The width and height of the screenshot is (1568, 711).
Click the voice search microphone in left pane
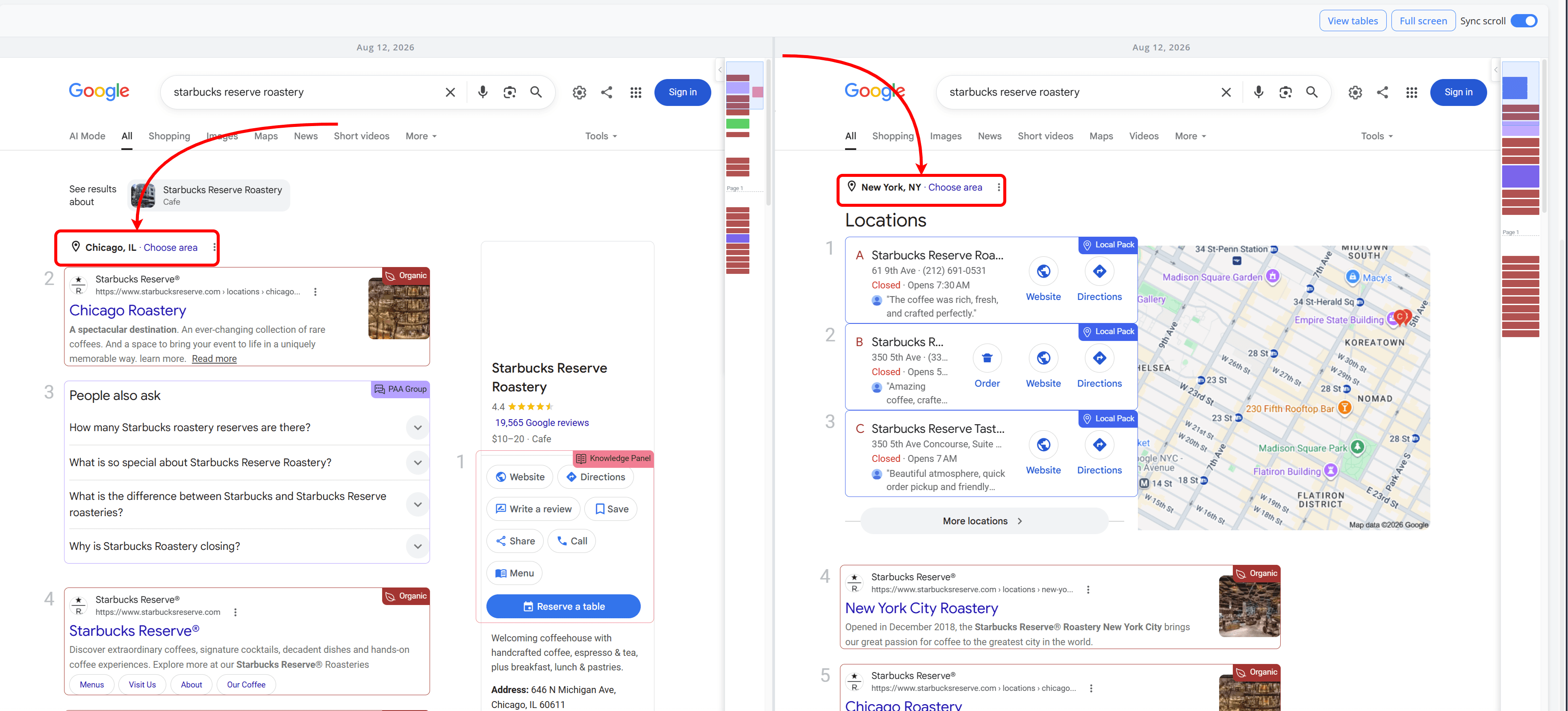pyautogui.click(x=483, y=92)
